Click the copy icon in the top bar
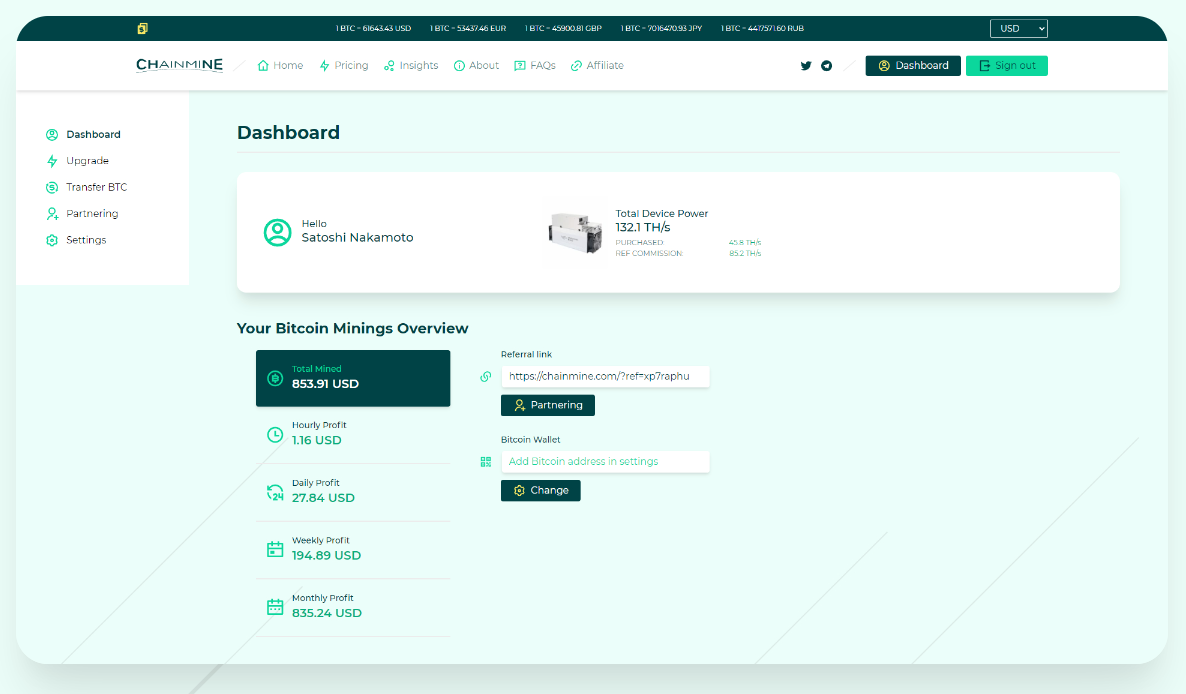Image resolution: width=1186 pixels, height=694 pixels. (142, 29)
